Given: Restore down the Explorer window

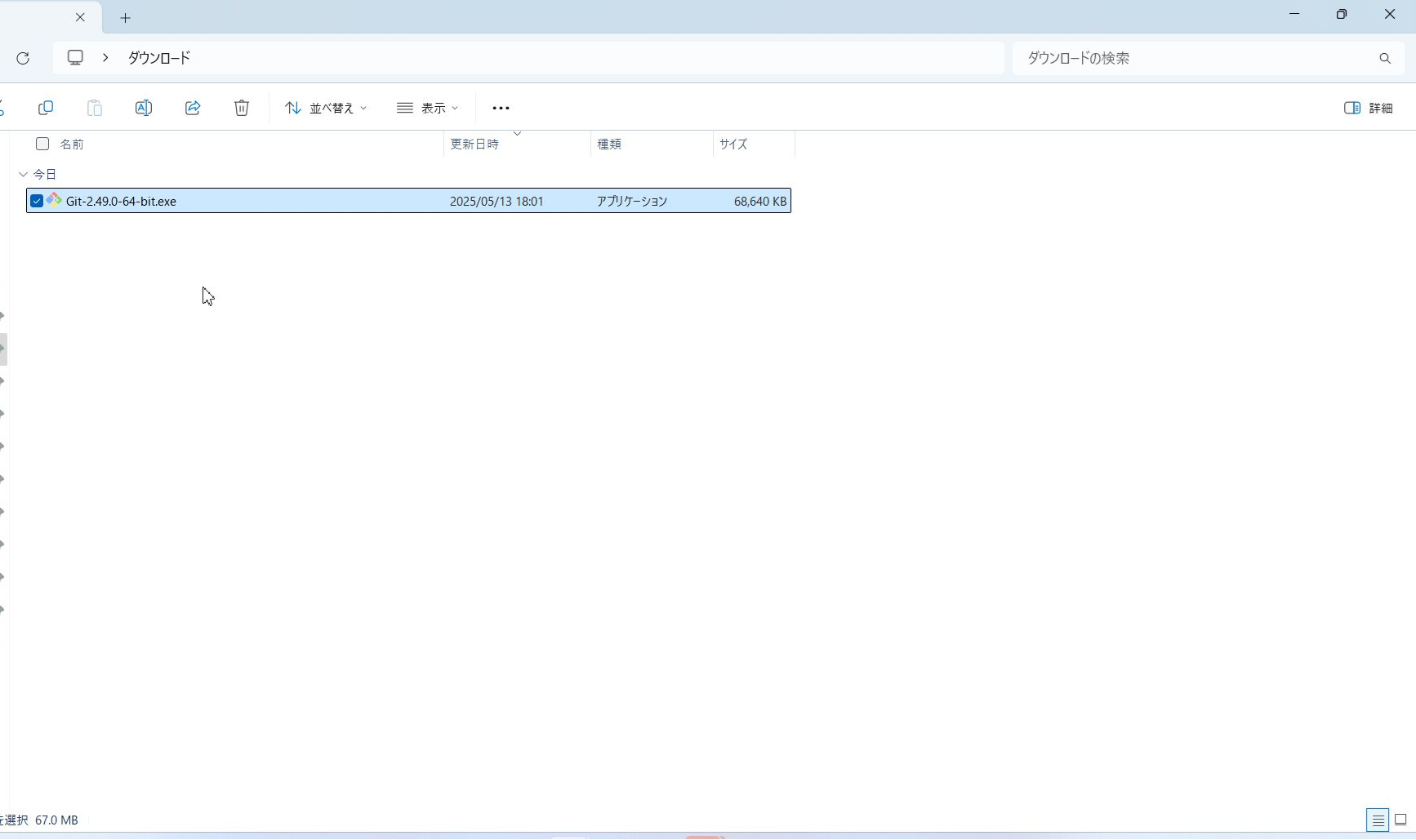Looking at the screenshot, I should 1342,14.
